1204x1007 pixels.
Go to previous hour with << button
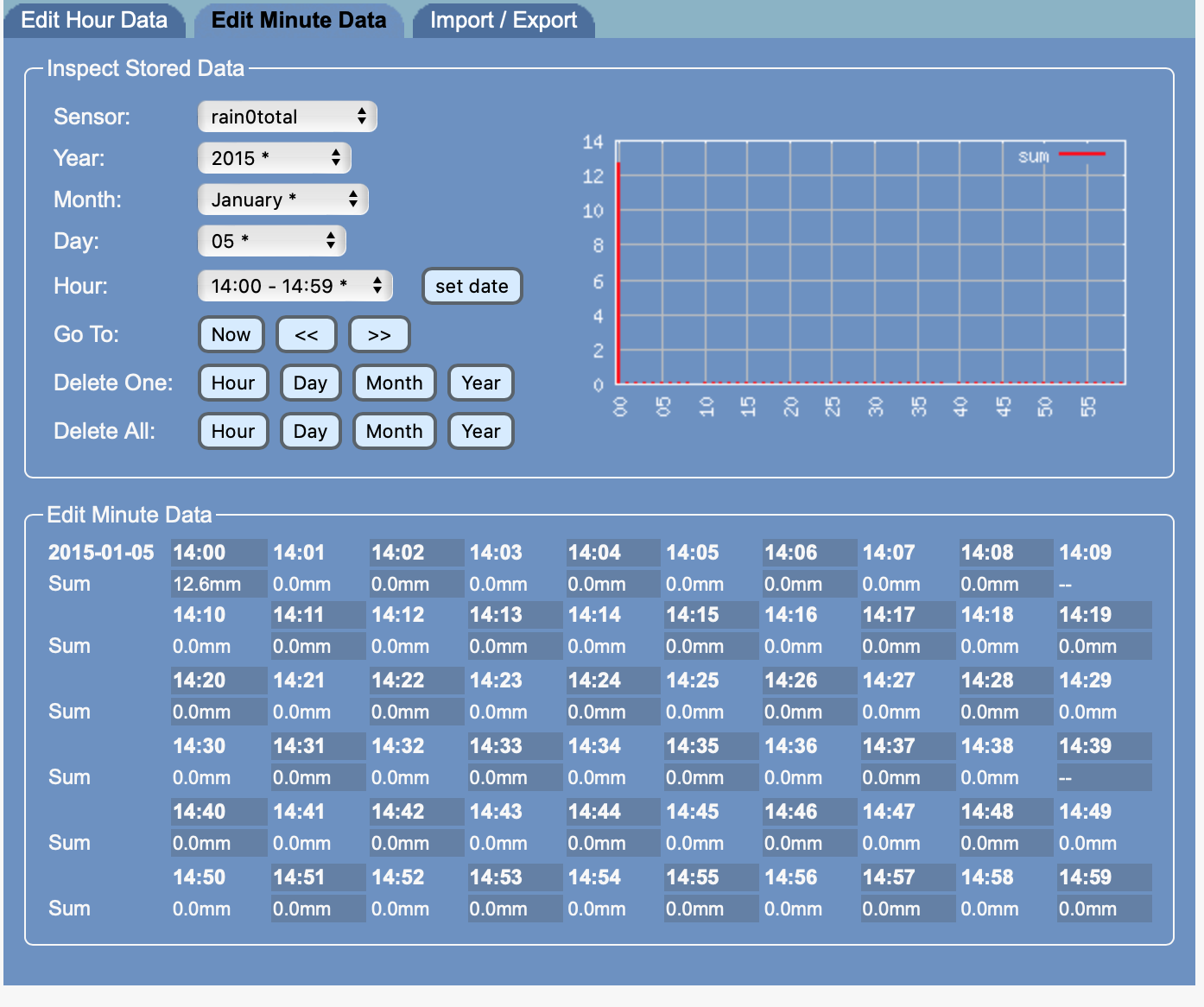point(306,334)
